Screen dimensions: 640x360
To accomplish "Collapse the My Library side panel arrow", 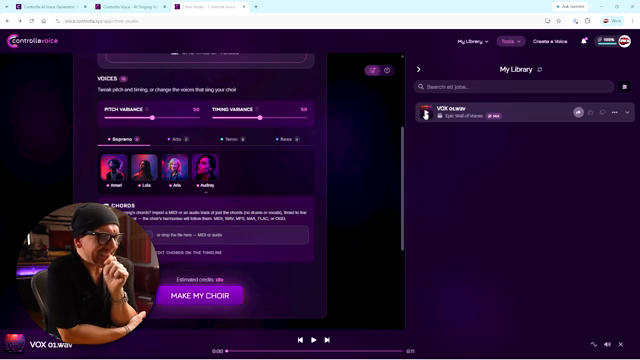I will (x=418, y=70).
